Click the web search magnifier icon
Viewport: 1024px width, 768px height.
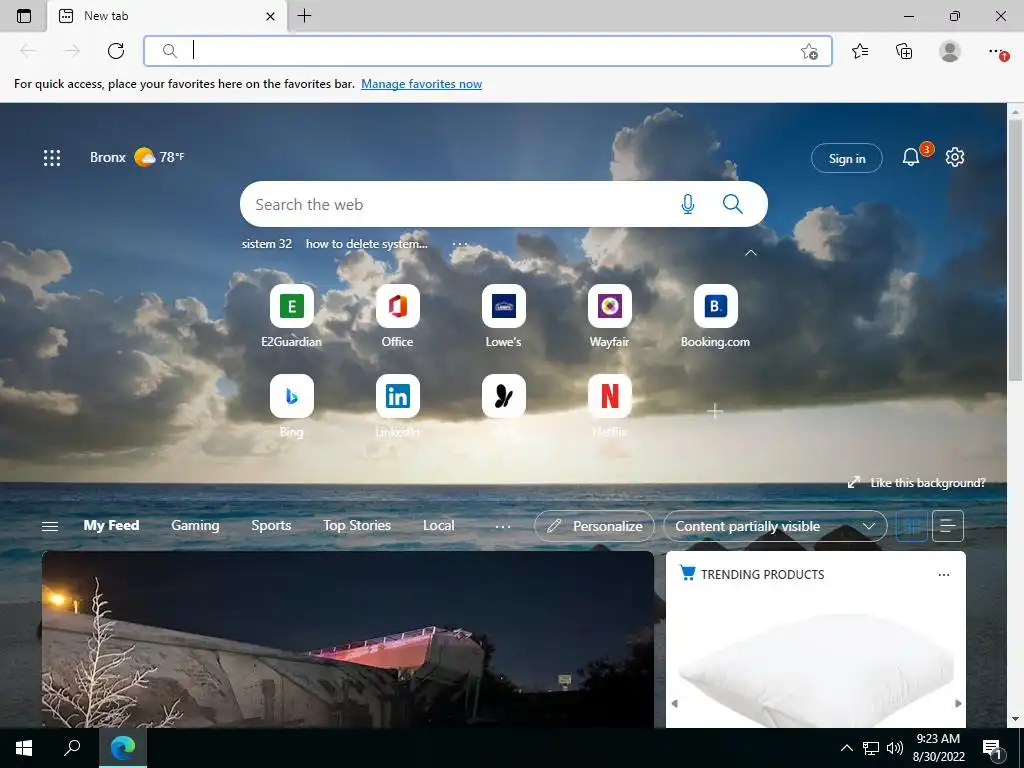tap(733, 204)
